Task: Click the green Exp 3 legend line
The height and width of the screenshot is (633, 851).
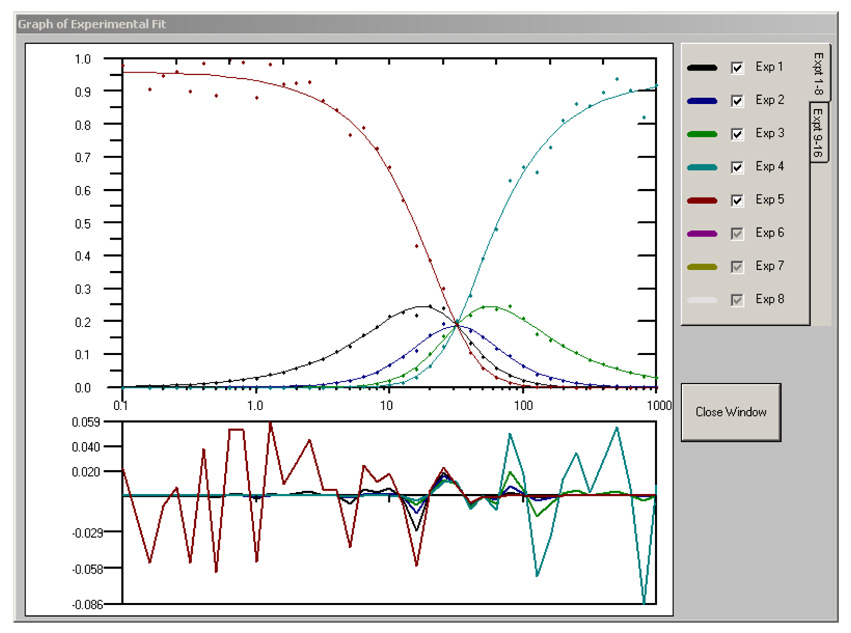Action: pos(702,134)
